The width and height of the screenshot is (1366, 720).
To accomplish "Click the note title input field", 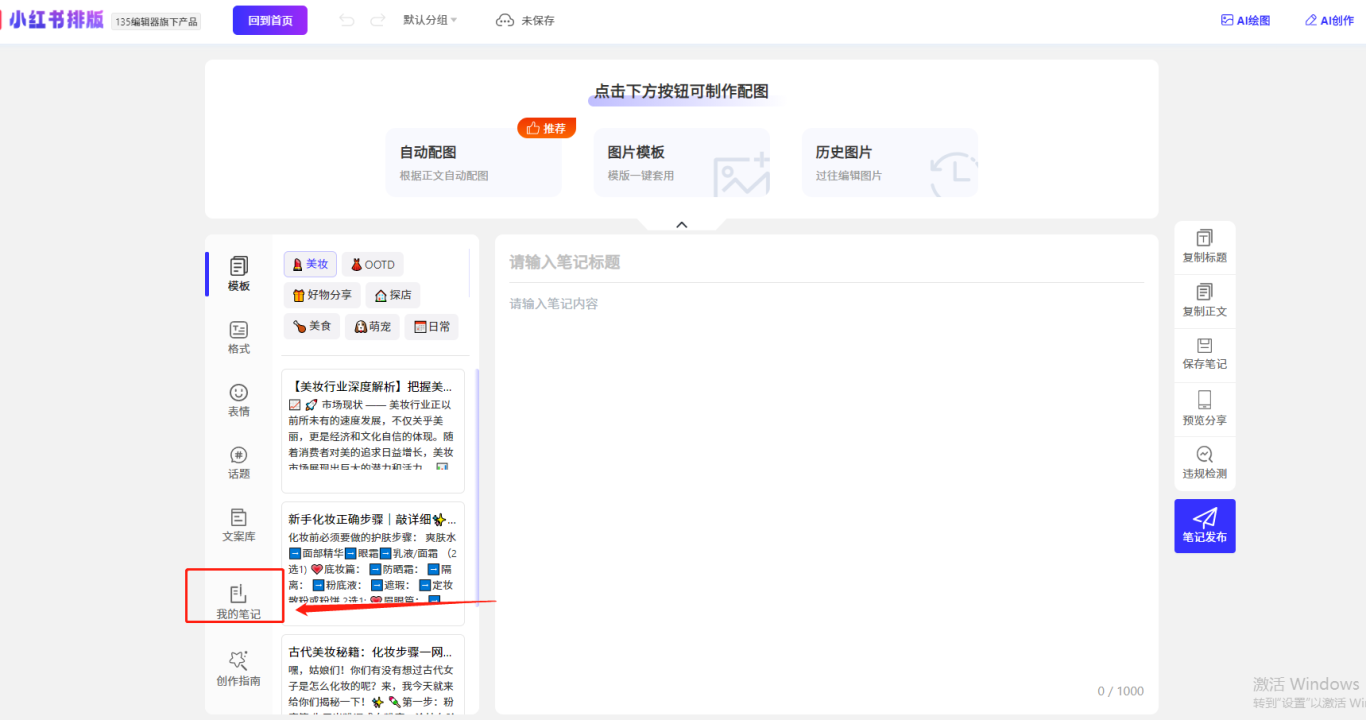I will 820,262.
